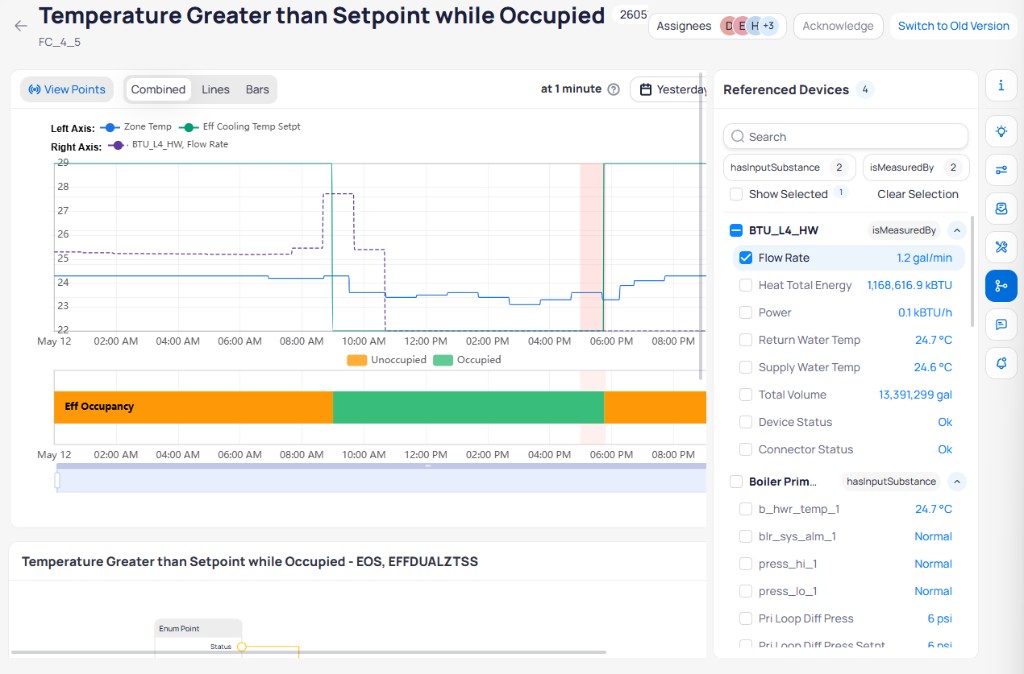Image resolution: width=1024 pixels, height=674 pixels.
Task: Switch to the Bars chart view
Action: pos(257,89)
